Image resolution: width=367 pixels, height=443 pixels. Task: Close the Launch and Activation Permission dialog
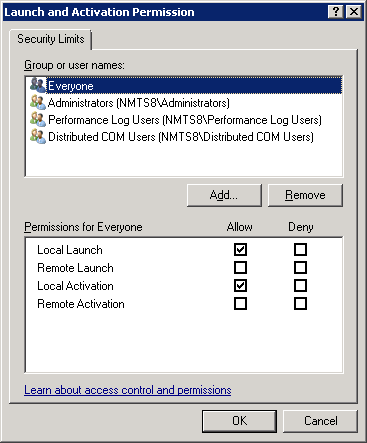tap(353, 12)
